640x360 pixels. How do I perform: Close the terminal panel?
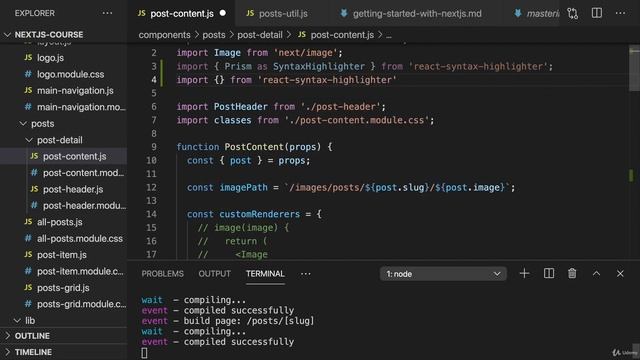tap(620, 273)
